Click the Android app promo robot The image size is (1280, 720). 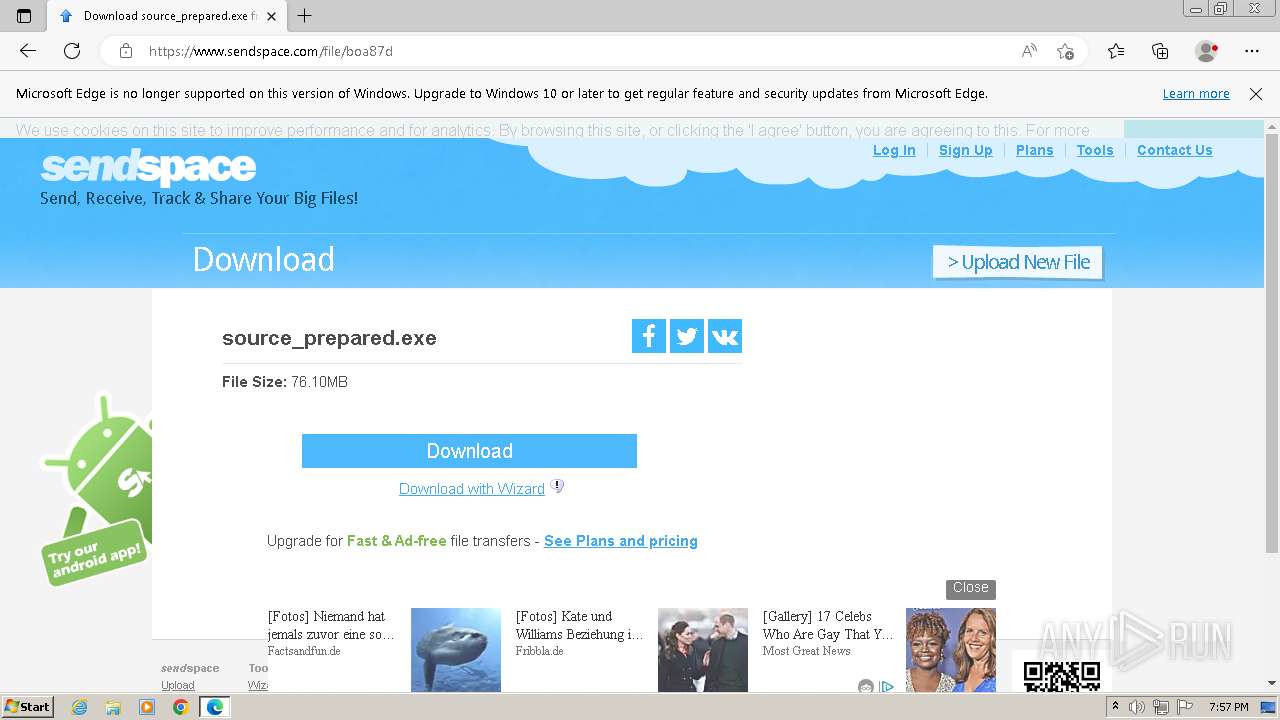pyautogui.click(x=97, y=488)
